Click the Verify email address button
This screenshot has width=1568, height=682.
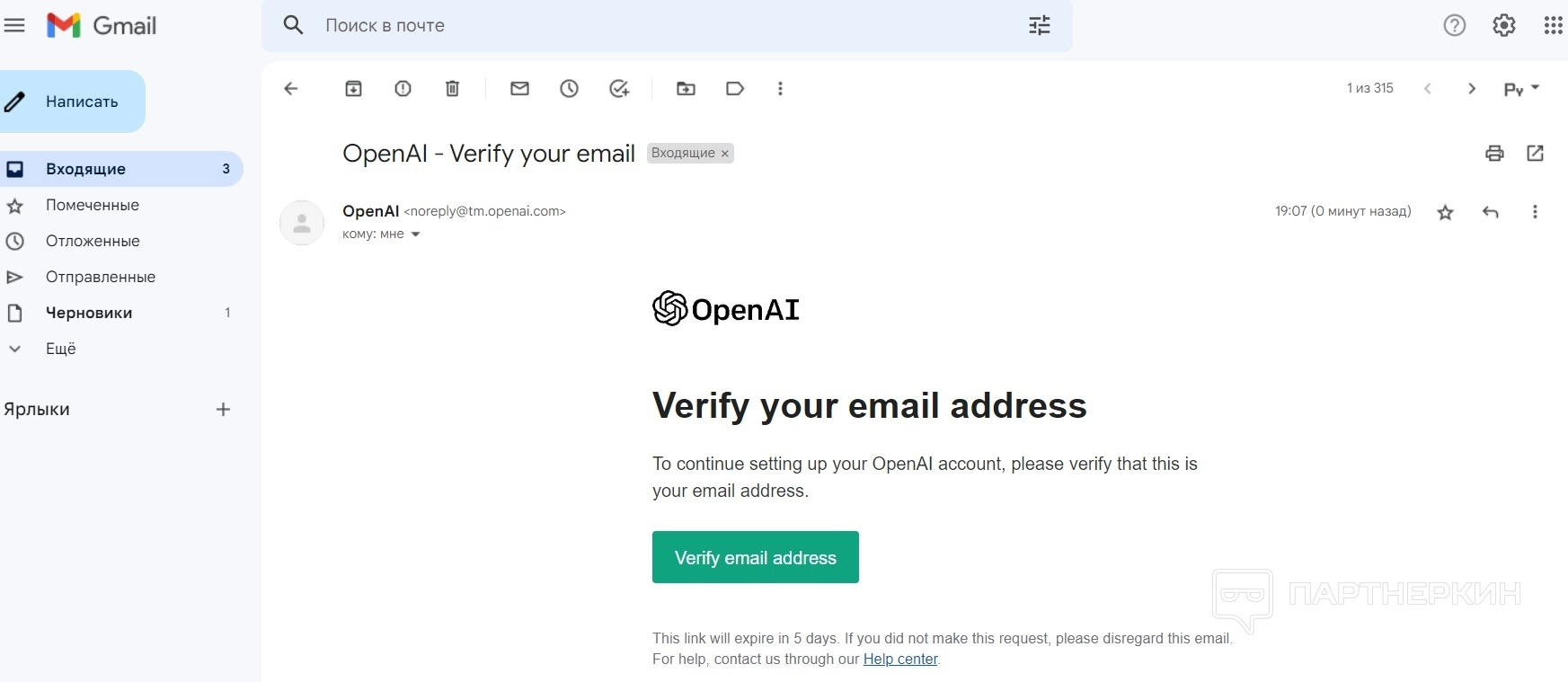[x=755, y=557]
